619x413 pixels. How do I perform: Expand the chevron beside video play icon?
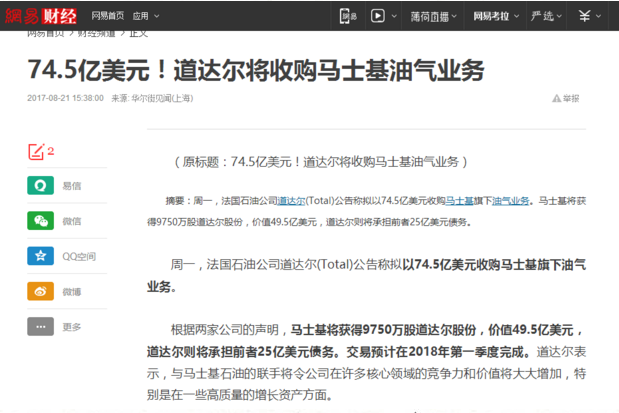coord(394,16)
